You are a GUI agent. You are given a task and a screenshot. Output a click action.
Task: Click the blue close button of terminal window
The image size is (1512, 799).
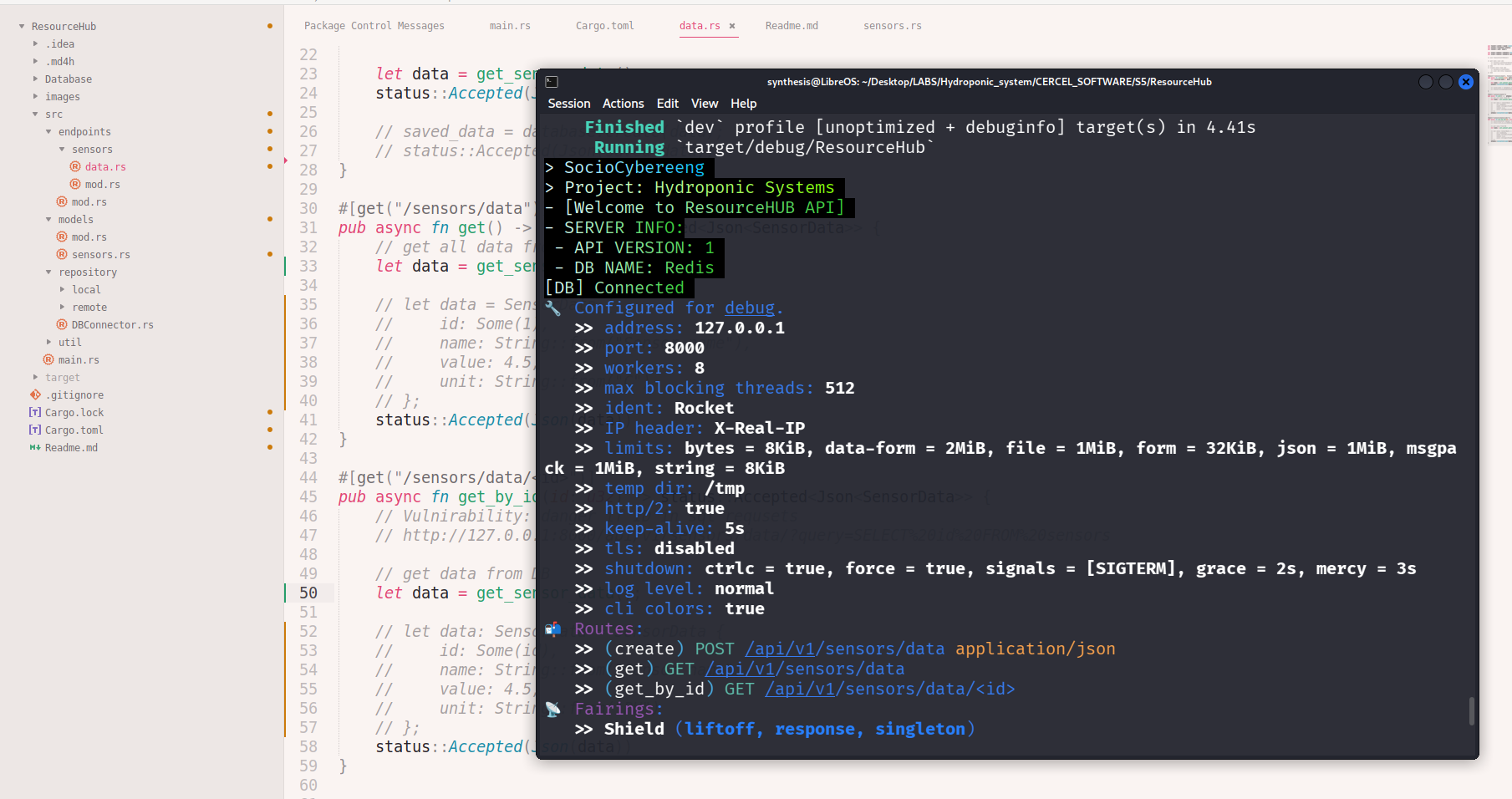pos(1465,82)
